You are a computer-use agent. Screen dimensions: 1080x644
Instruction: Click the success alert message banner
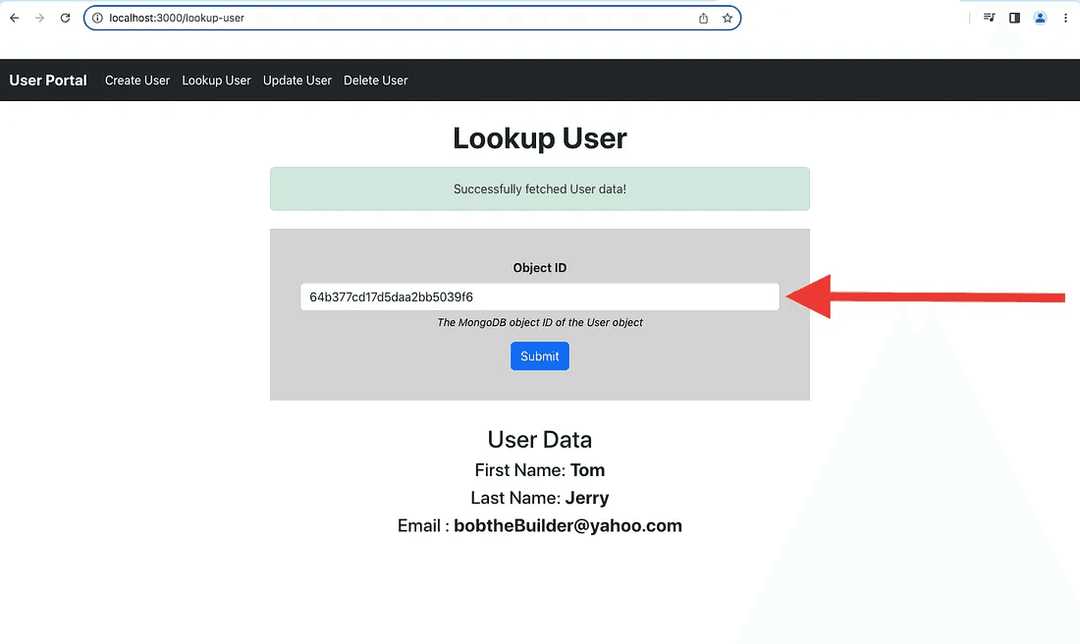click(540, 189)
